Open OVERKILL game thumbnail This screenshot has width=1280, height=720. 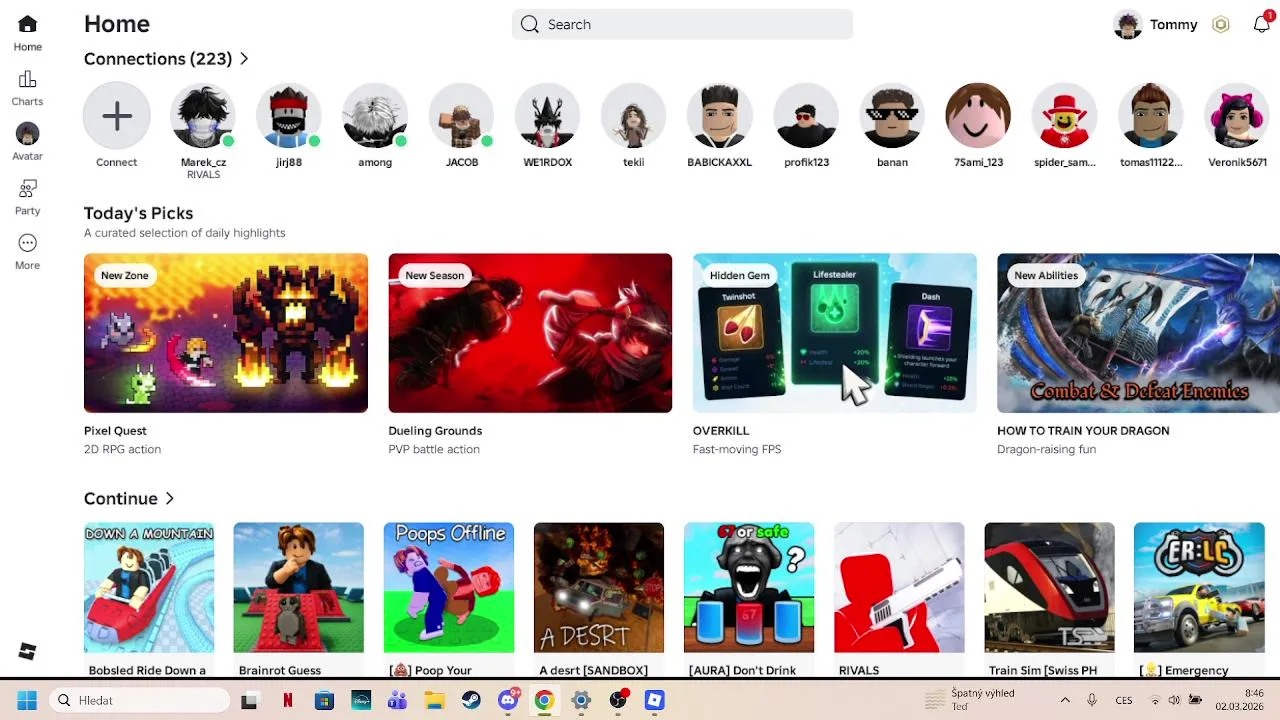(835, 333)
